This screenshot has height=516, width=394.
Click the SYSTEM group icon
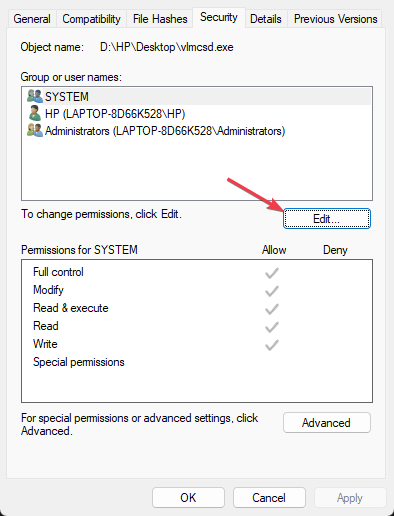pyautogui.click(x=35, y=96)
